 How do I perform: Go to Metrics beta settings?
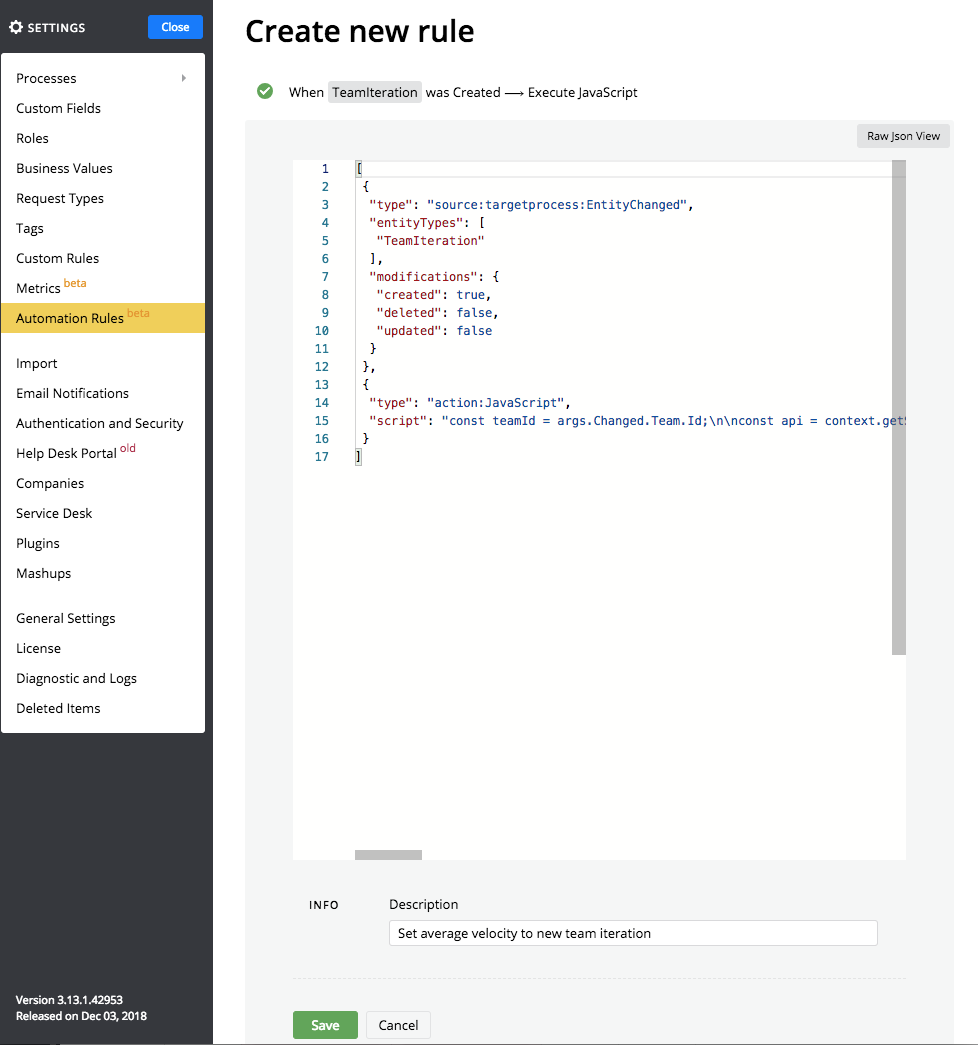coord(39,288)
